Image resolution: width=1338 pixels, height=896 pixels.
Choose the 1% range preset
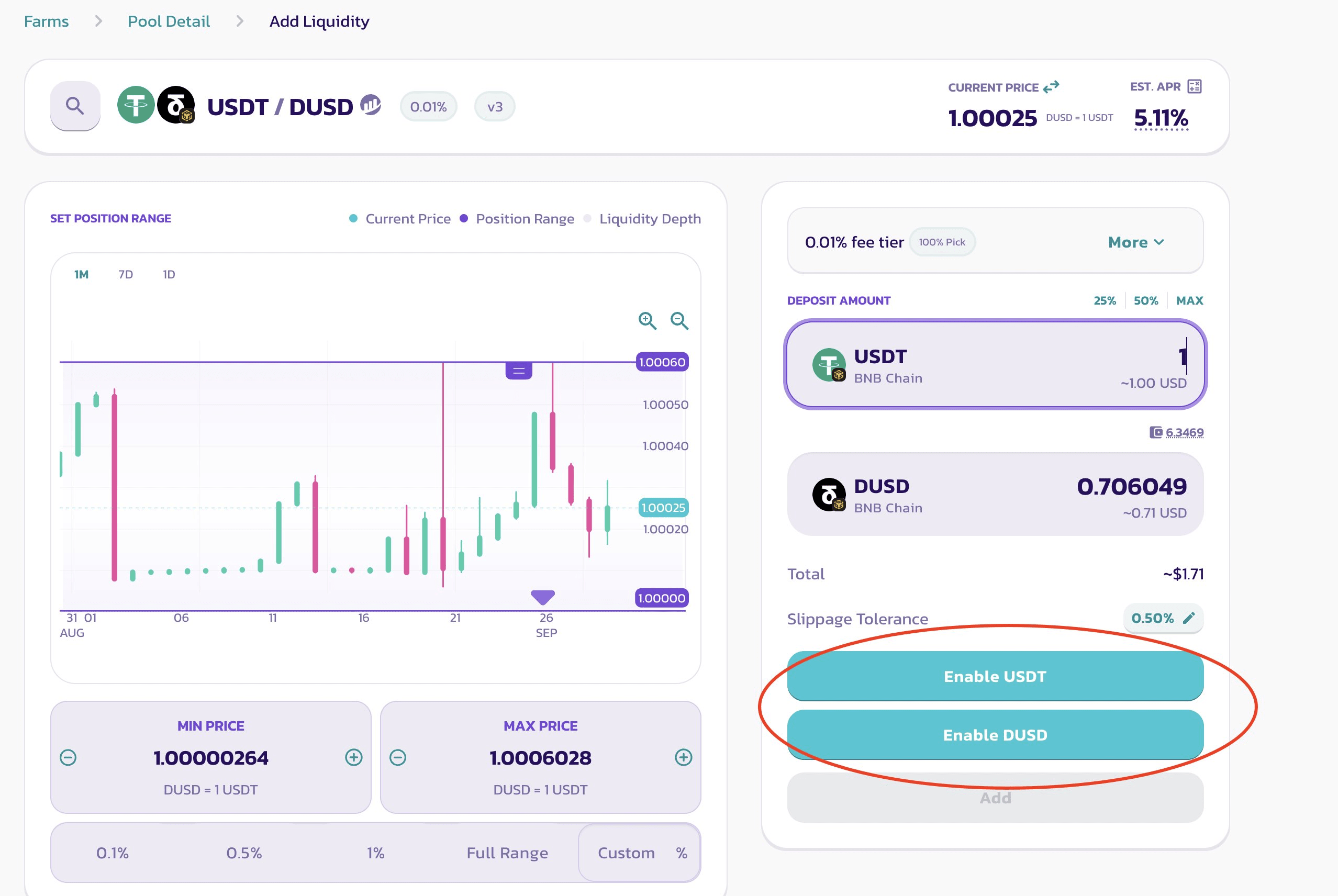pos(375,853)
